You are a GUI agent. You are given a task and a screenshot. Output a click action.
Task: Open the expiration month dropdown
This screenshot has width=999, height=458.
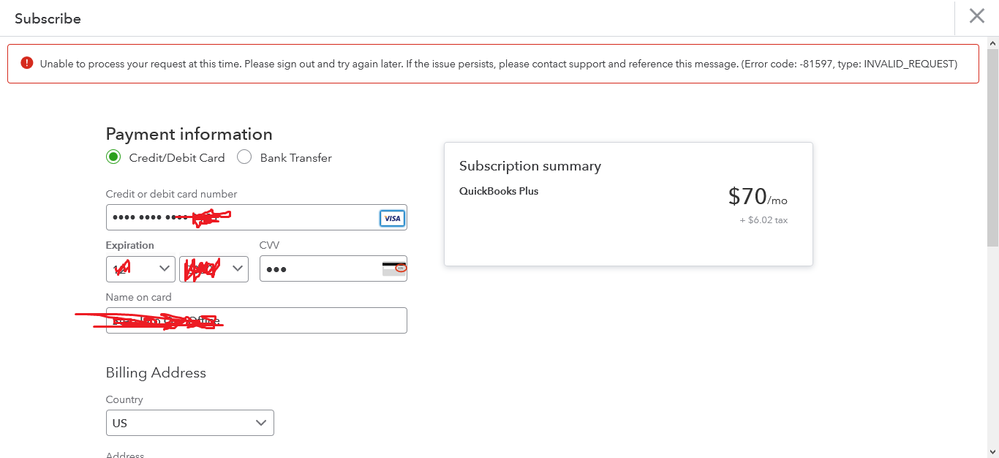pos(141,268)
